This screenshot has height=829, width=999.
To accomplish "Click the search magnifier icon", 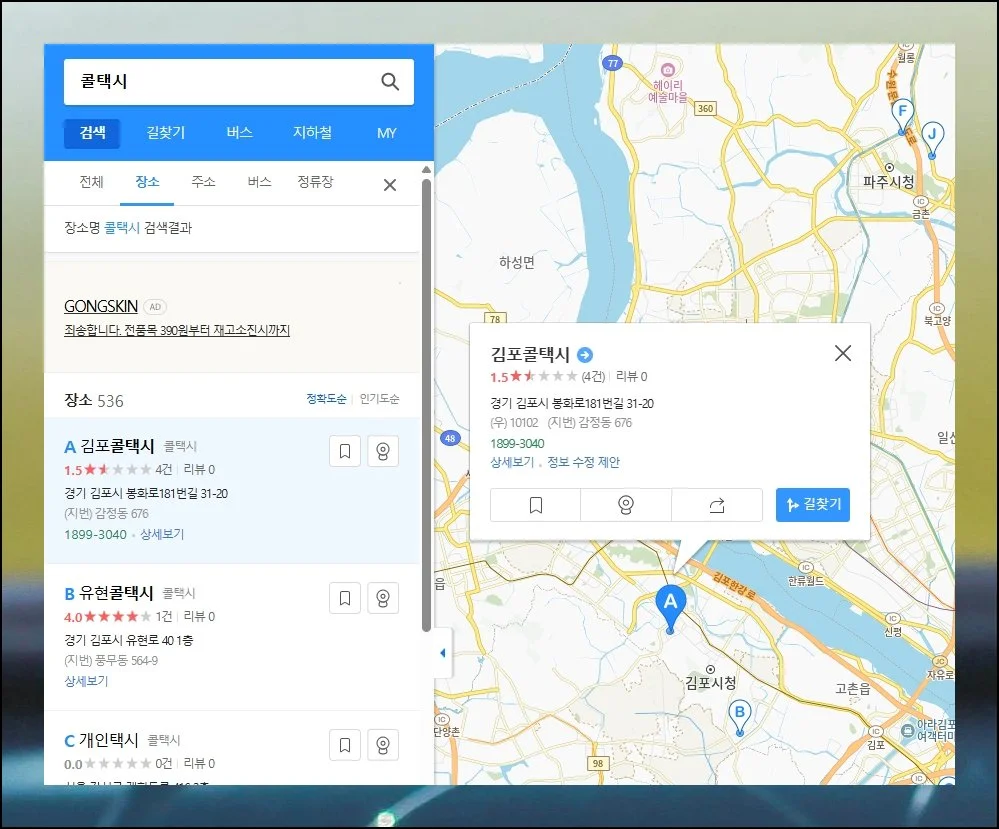I will click(389, 81).
